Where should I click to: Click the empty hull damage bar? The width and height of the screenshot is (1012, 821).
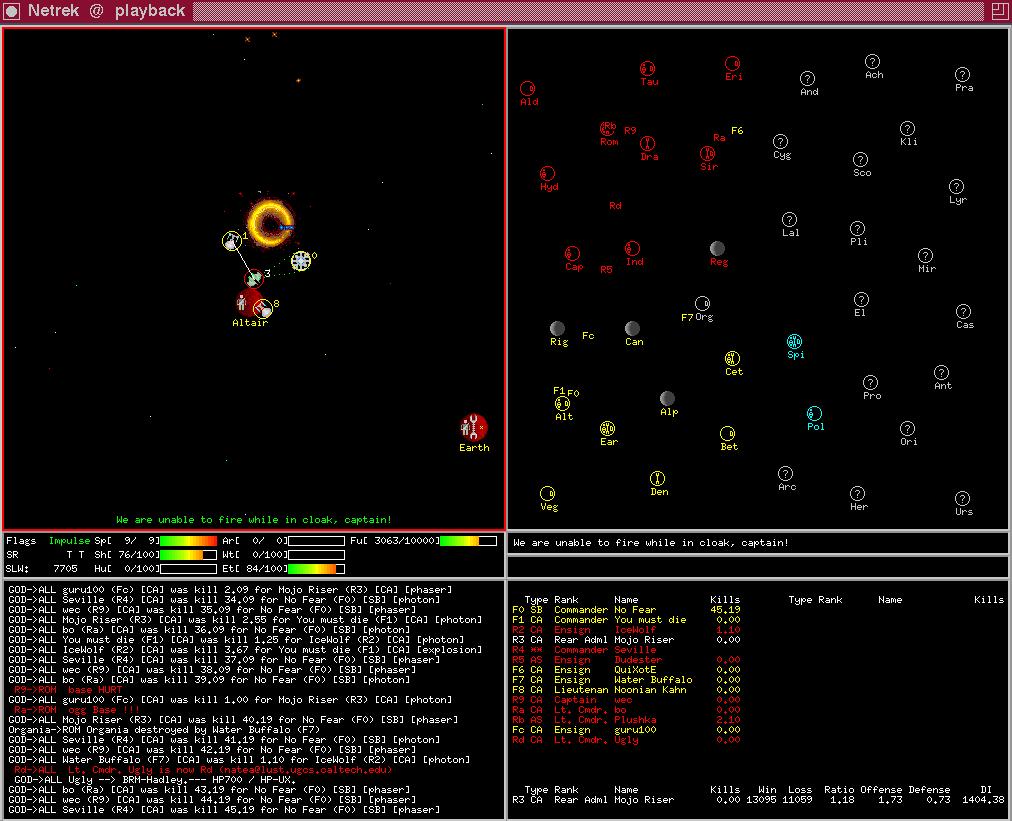[188, 569]
